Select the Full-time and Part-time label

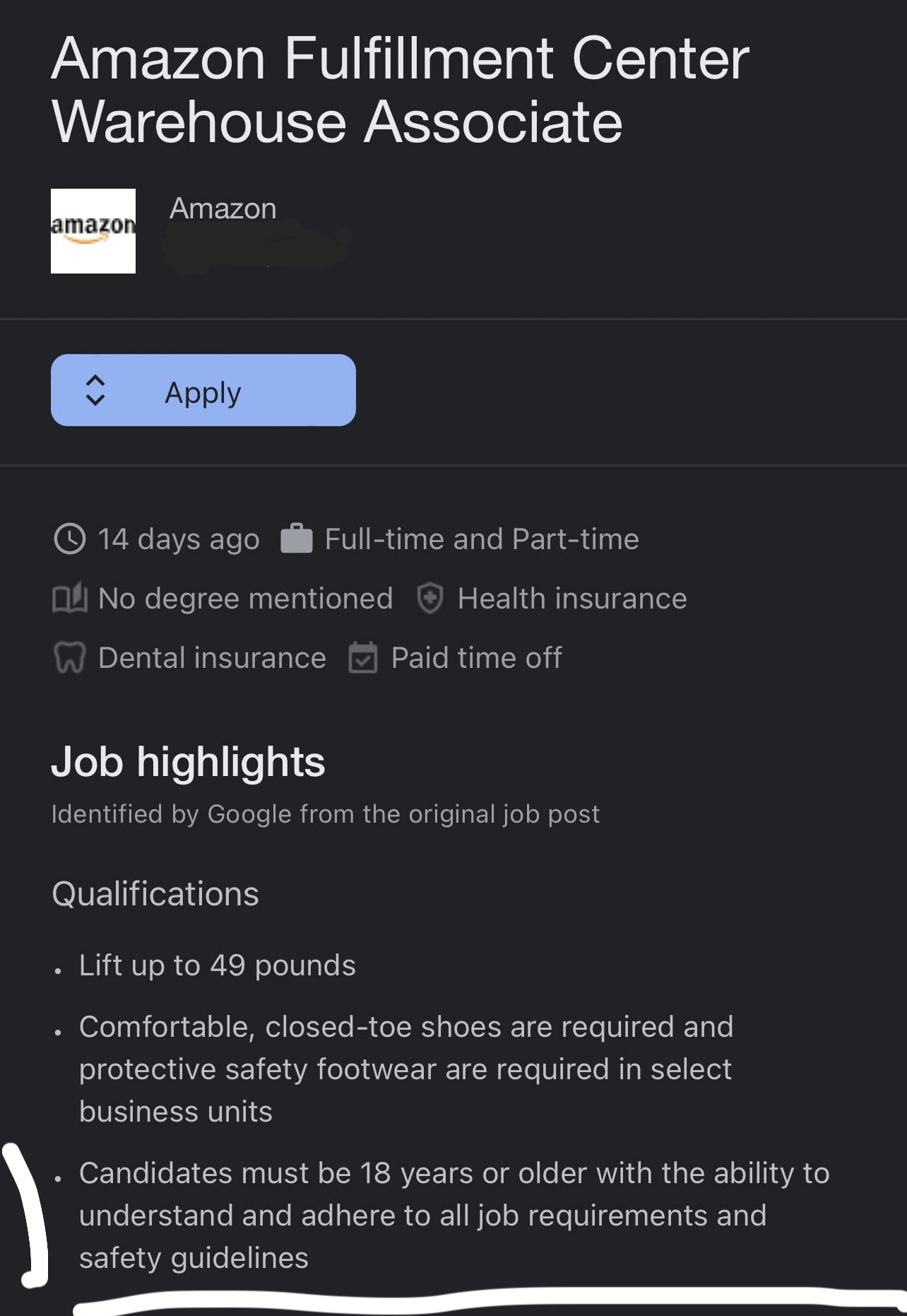[x=482, y=539]
